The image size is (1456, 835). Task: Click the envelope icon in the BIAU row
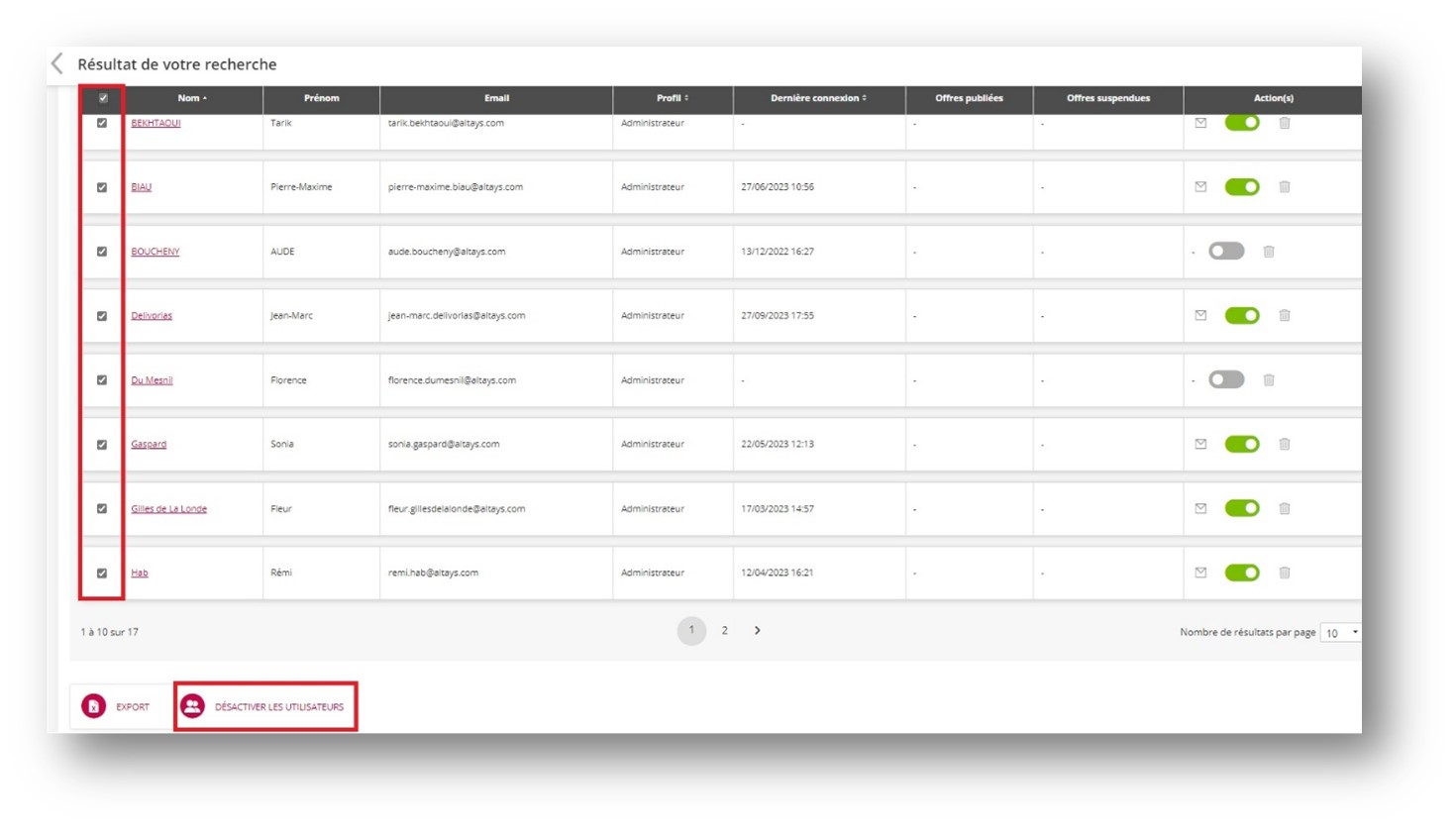point(1200,187)
